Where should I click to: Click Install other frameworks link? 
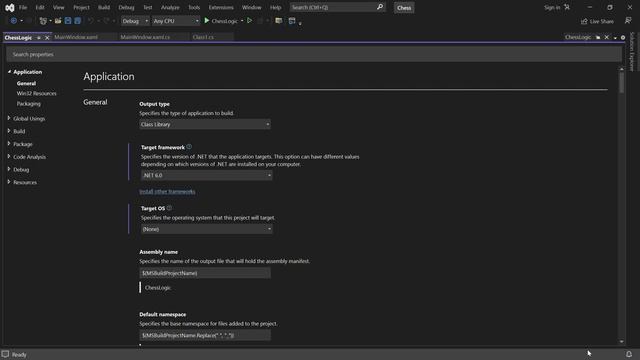coord(167,191)
